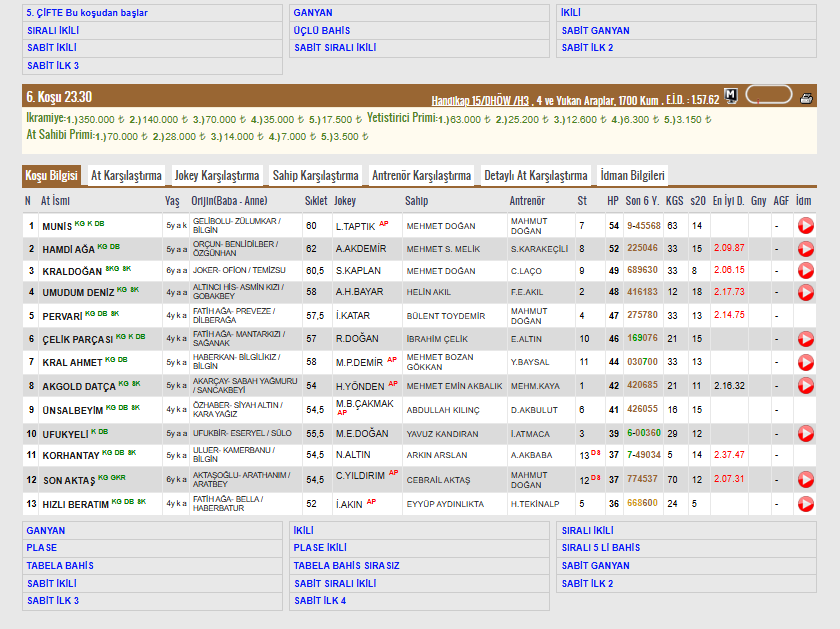Viewport: 840px width, 629px height.
Task: Open TABELA BAHİS SIRASIZ link
Action: [x=346, y=565]
